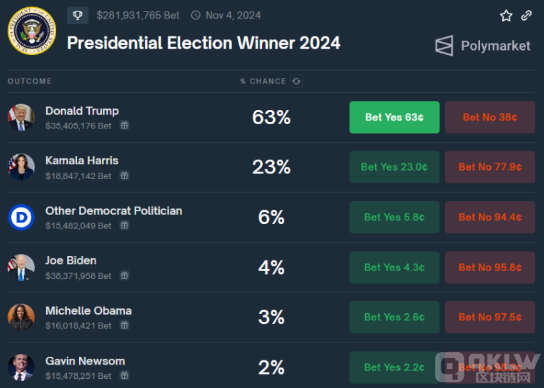Open the Gavin Newsom outcome name

pyautogui.click(x=85, y=361)
